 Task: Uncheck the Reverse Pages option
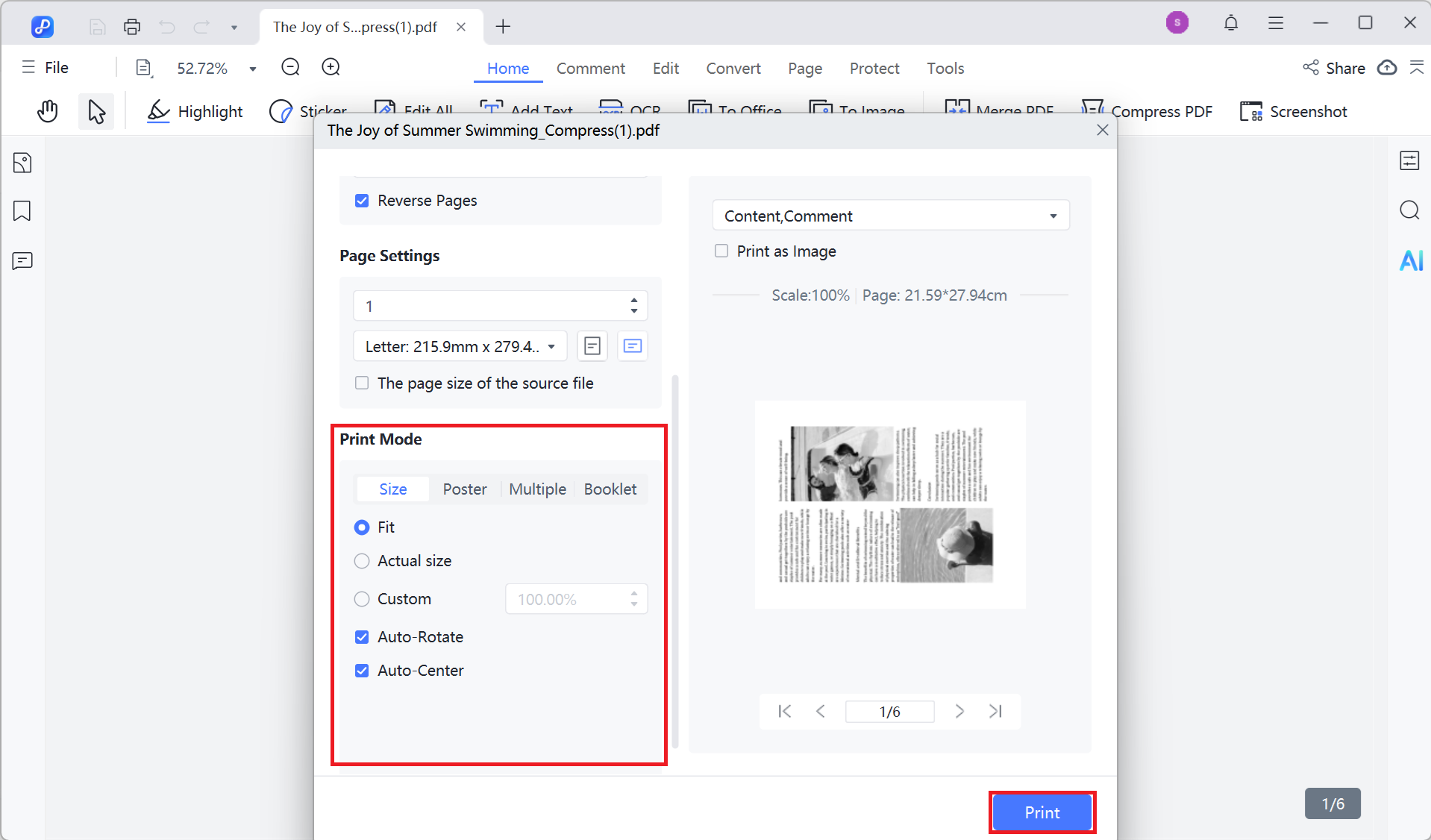click(x=362, y=200)
